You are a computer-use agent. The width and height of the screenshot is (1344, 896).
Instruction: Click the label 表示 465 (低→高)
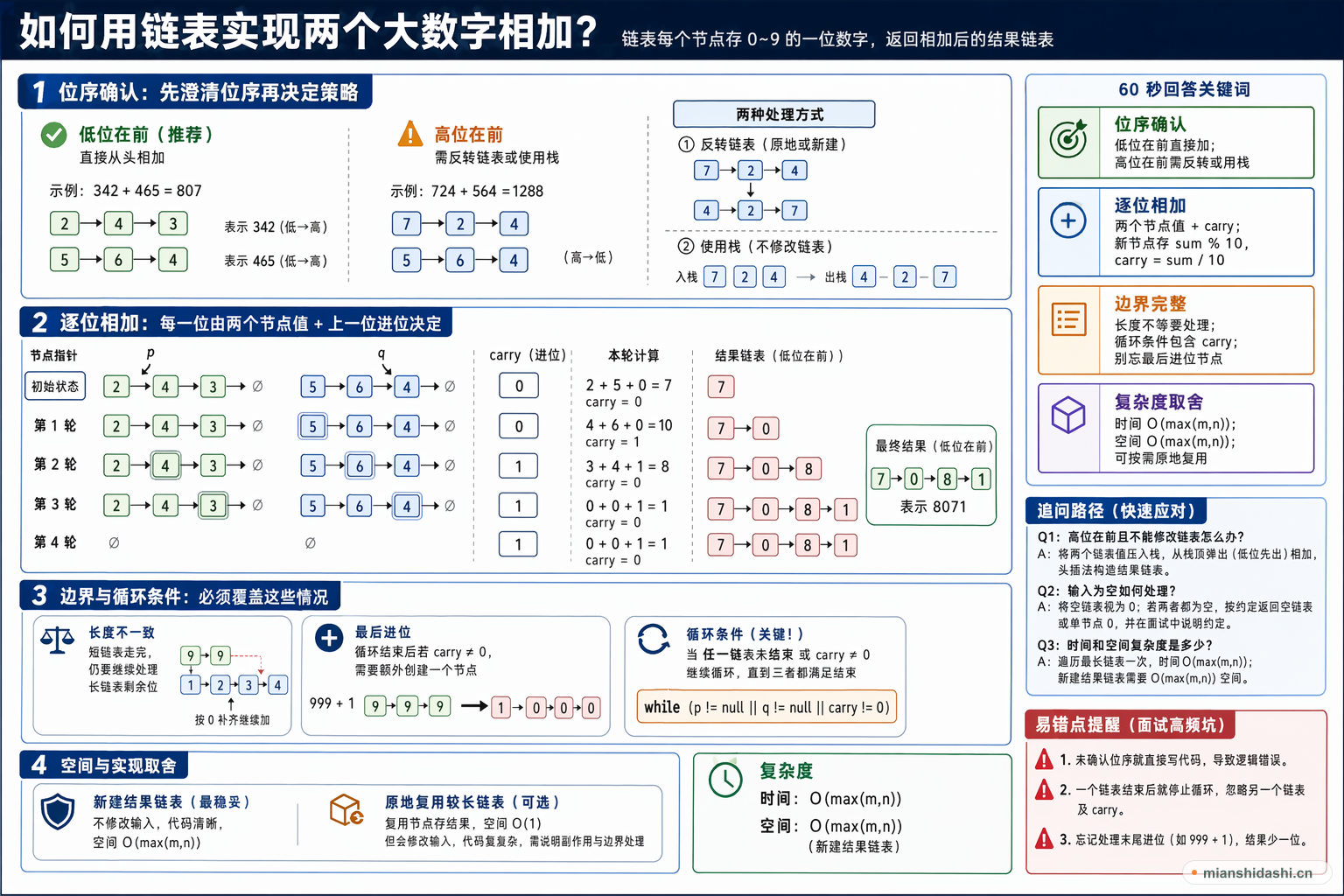coord(276,261)
